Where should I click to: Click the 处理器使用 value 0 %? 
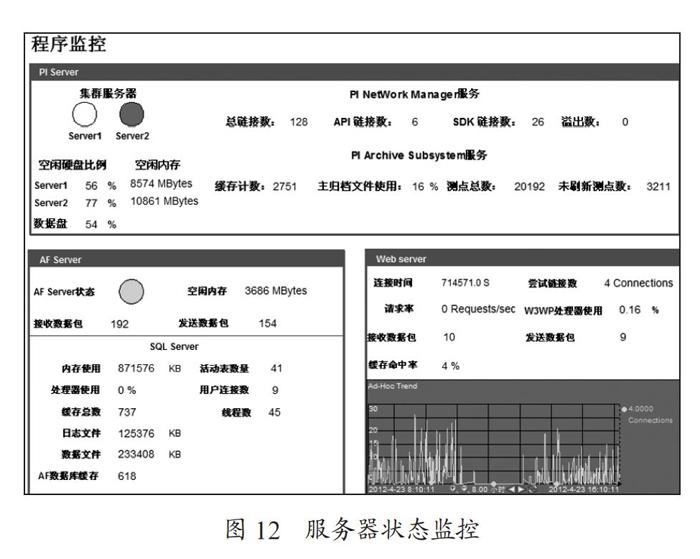127,390
